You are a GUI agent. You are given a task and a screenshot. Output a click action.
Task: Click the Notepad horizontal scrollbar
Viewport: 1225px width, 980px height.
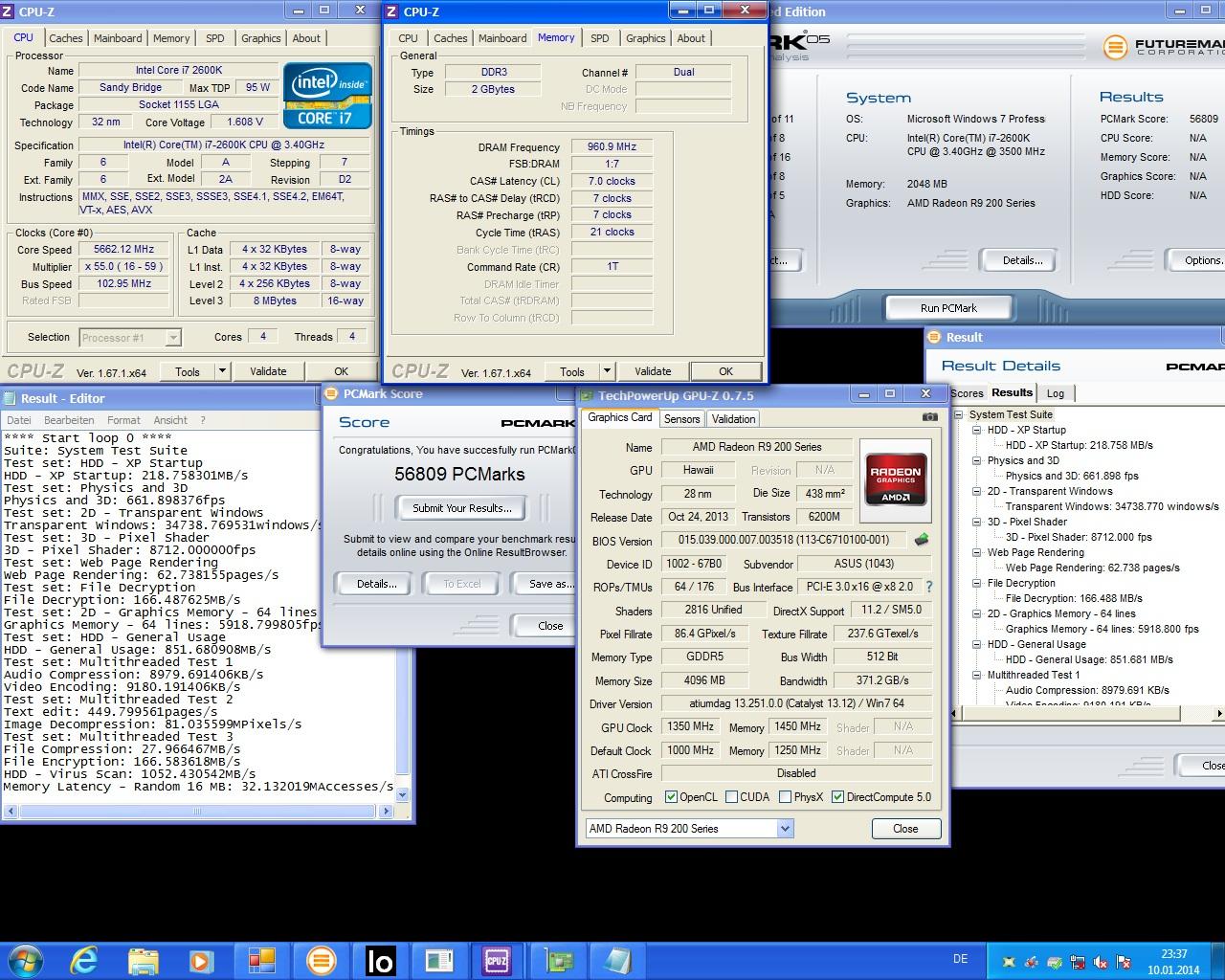point(198,812)
